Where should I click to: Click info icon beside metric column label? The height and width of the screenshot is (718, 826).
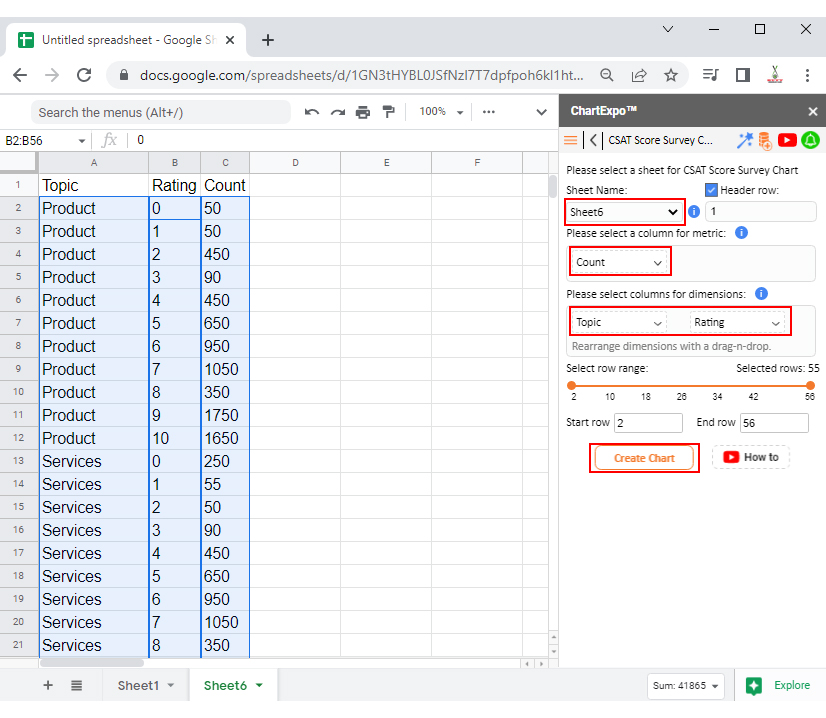741,232
